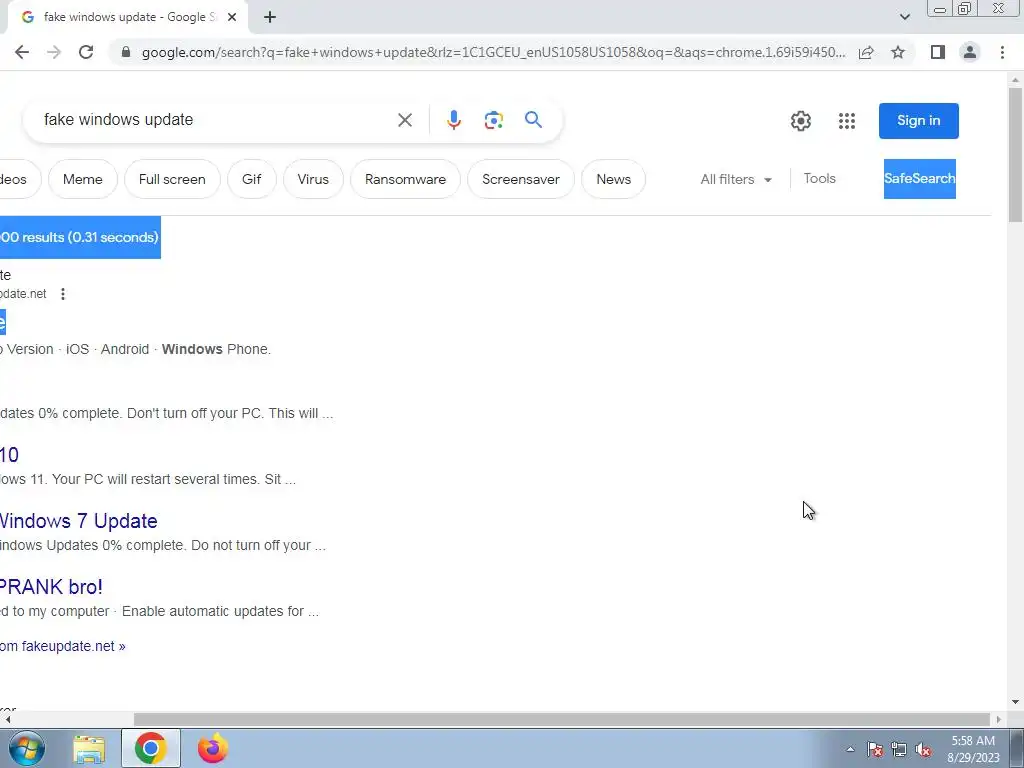Click the browser back arrow
Screen dimensions: 1024x768
22,52
